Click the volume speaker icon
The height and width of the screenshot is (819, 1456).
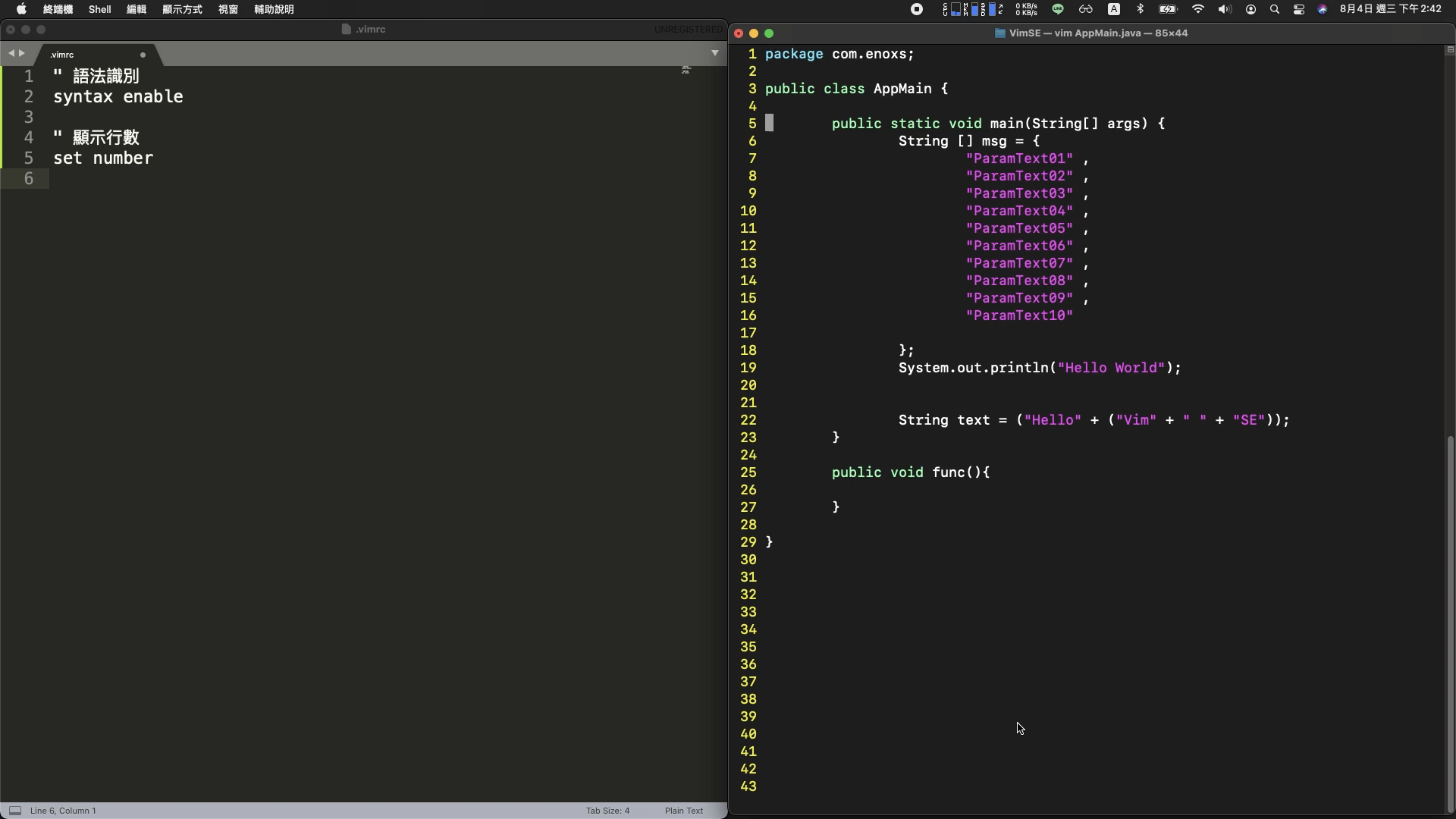(x=1224, y=9)
